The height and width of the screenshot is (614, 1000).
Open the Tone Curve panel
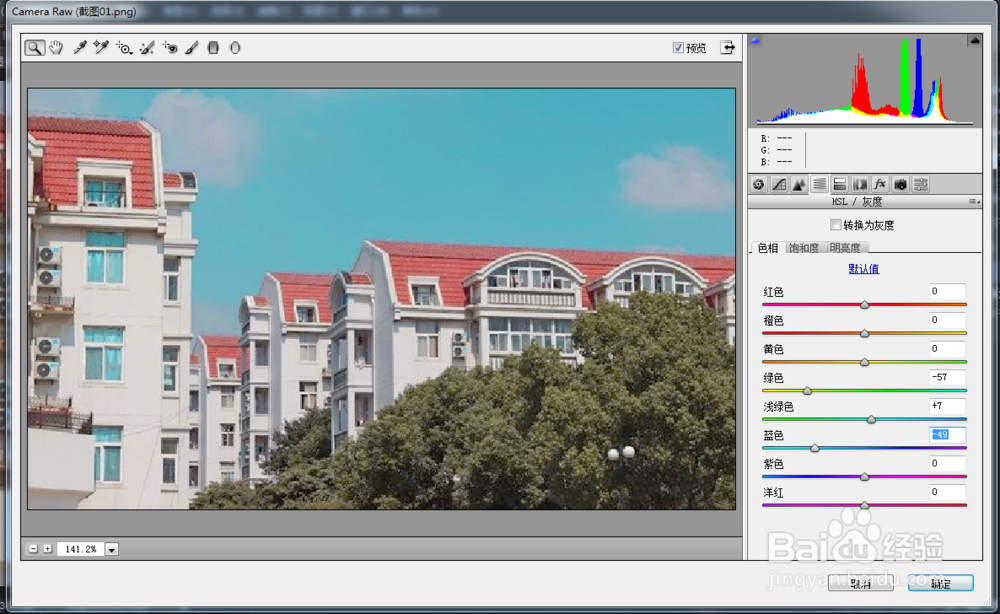pos(779,184)
